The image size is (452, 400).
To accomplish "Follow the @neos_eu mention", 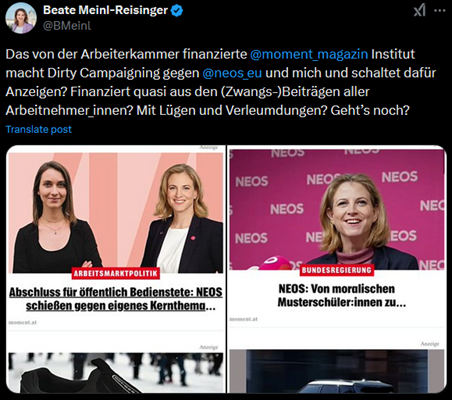I will [232, 73].
